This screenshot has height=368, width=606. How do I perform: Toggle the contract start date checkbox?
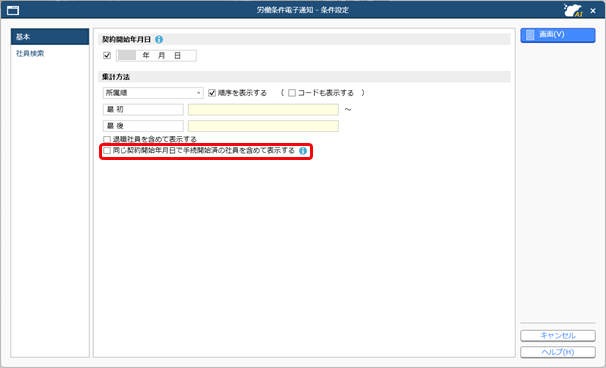pos(107,56)
